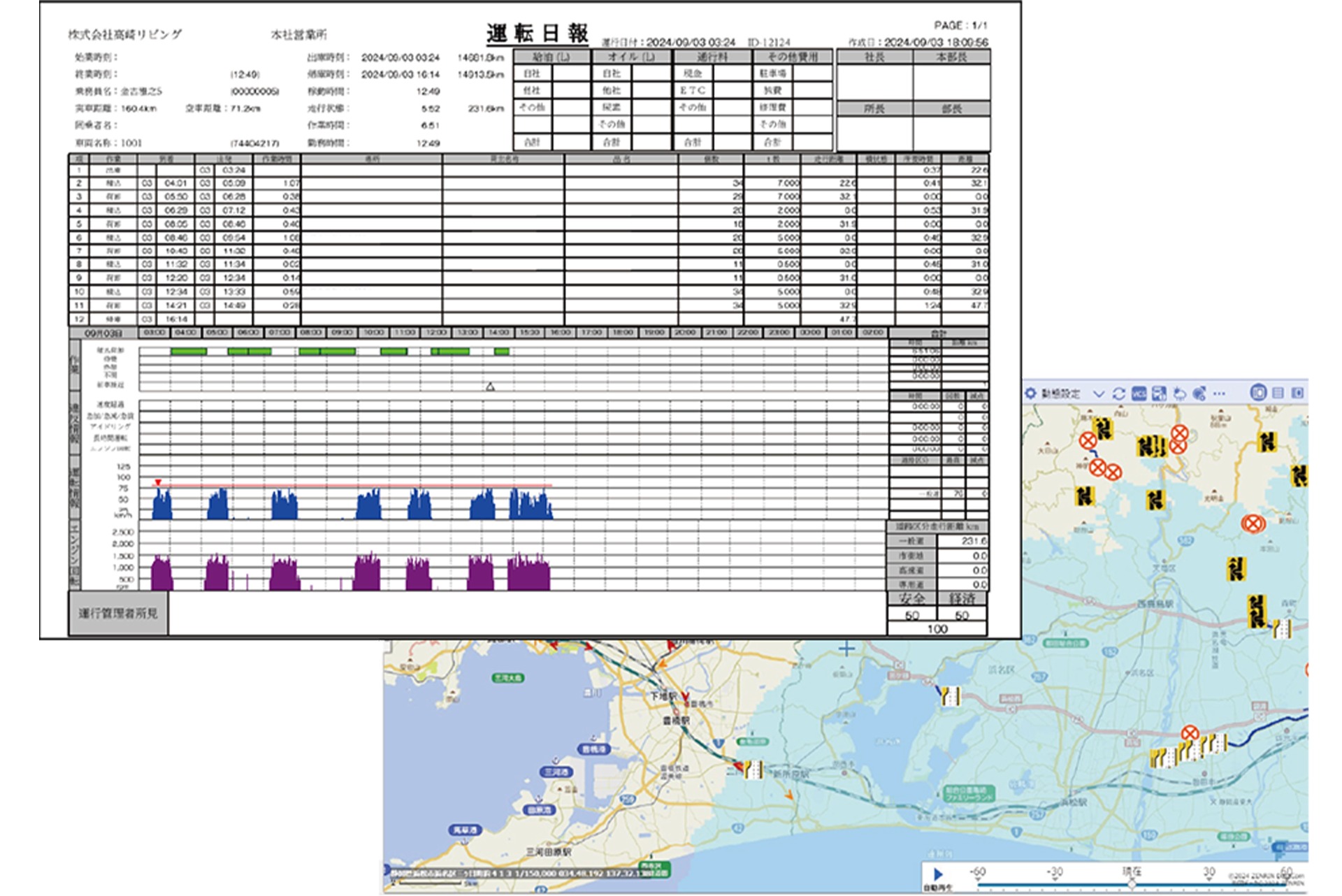Click the 馬草港 port badge on the map

click(466, 830)
